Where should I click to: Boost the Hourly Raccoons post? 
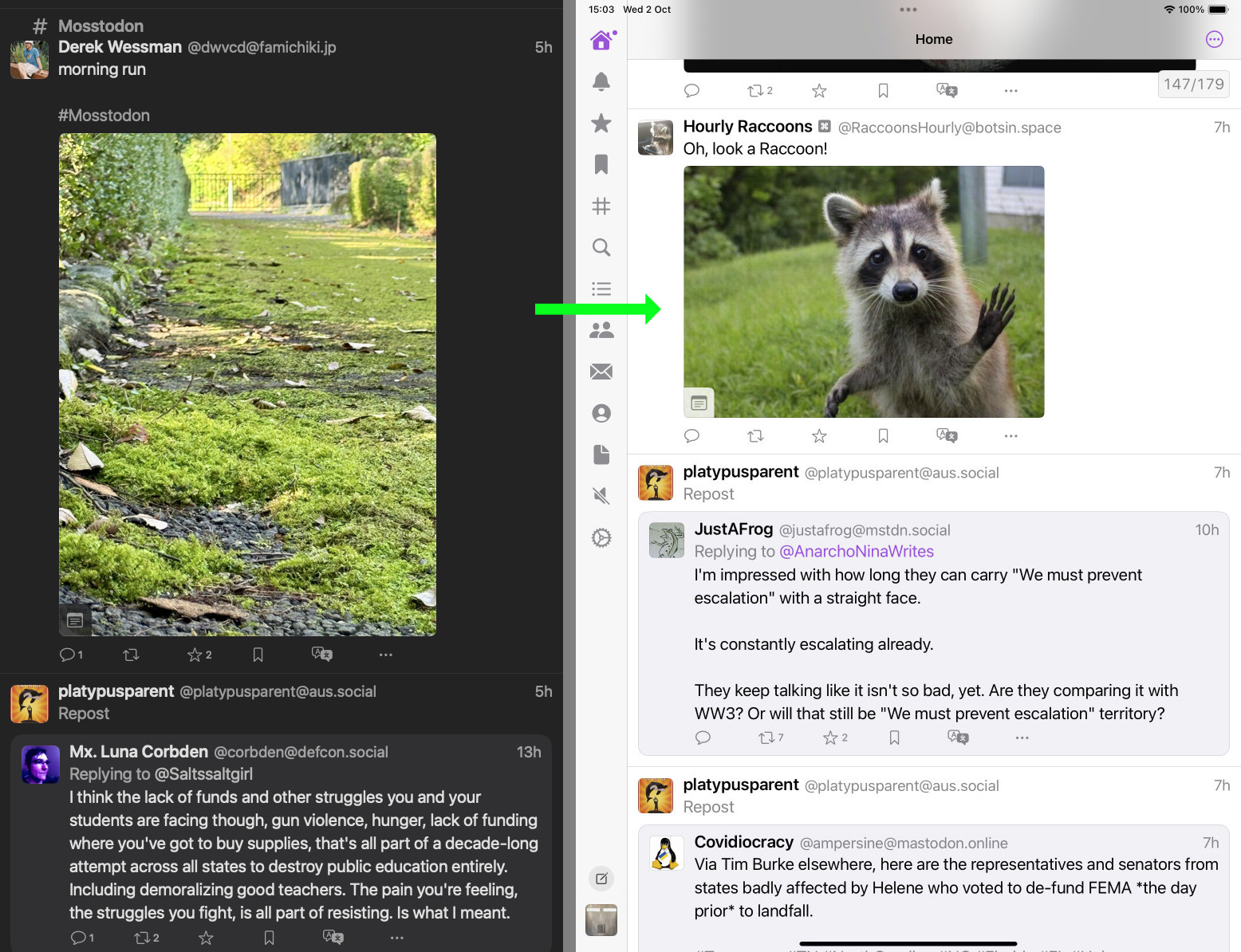pos(755,435)
